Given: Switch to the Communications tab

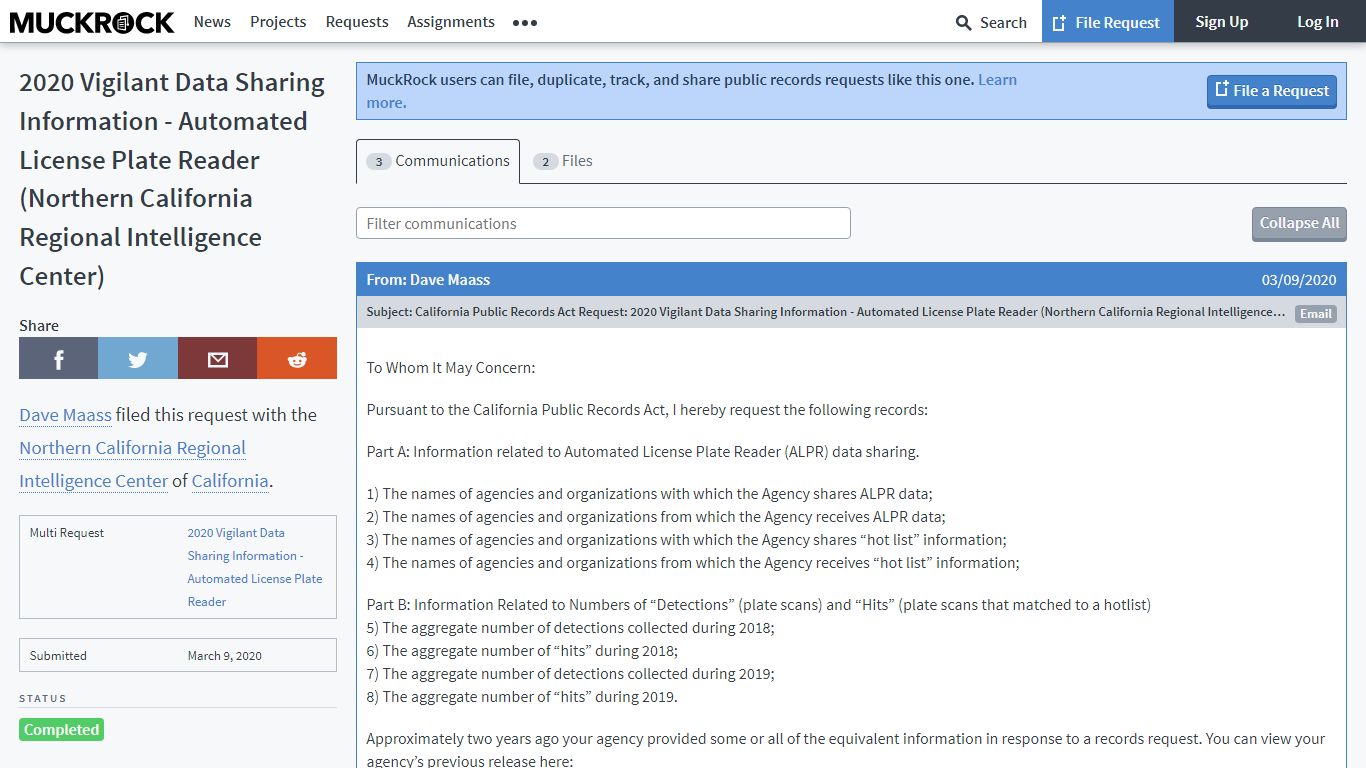Looking at the screenshot, I should click(438, 161).
